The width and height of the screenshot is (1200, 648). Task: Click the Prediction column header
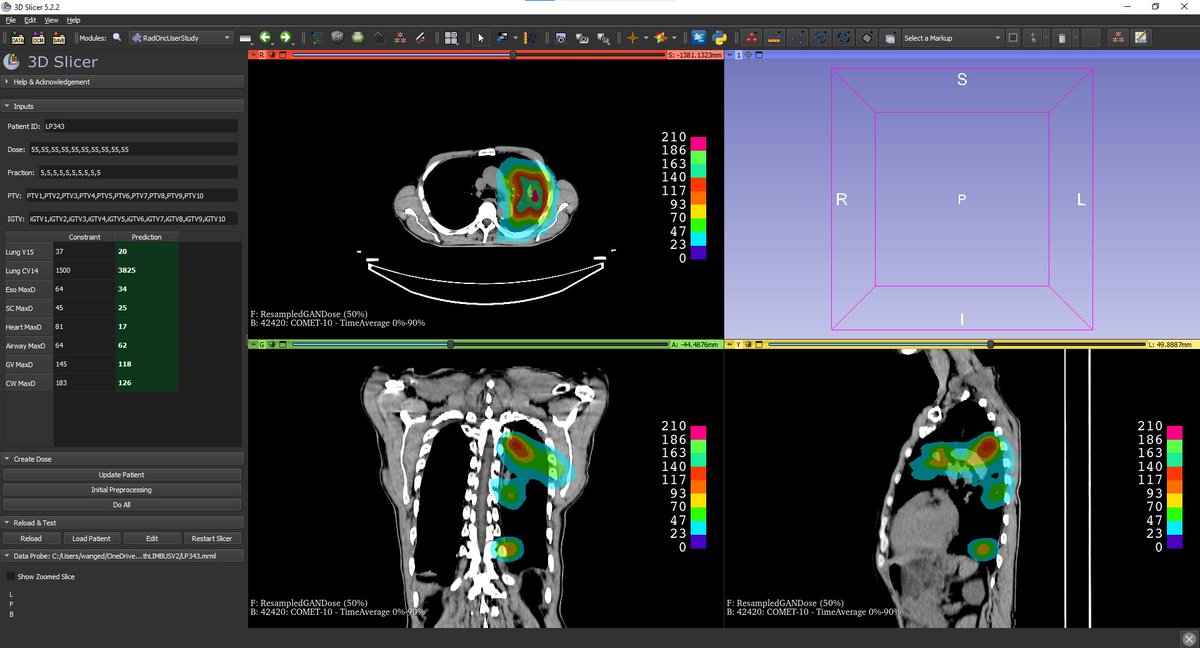point(146,237)
